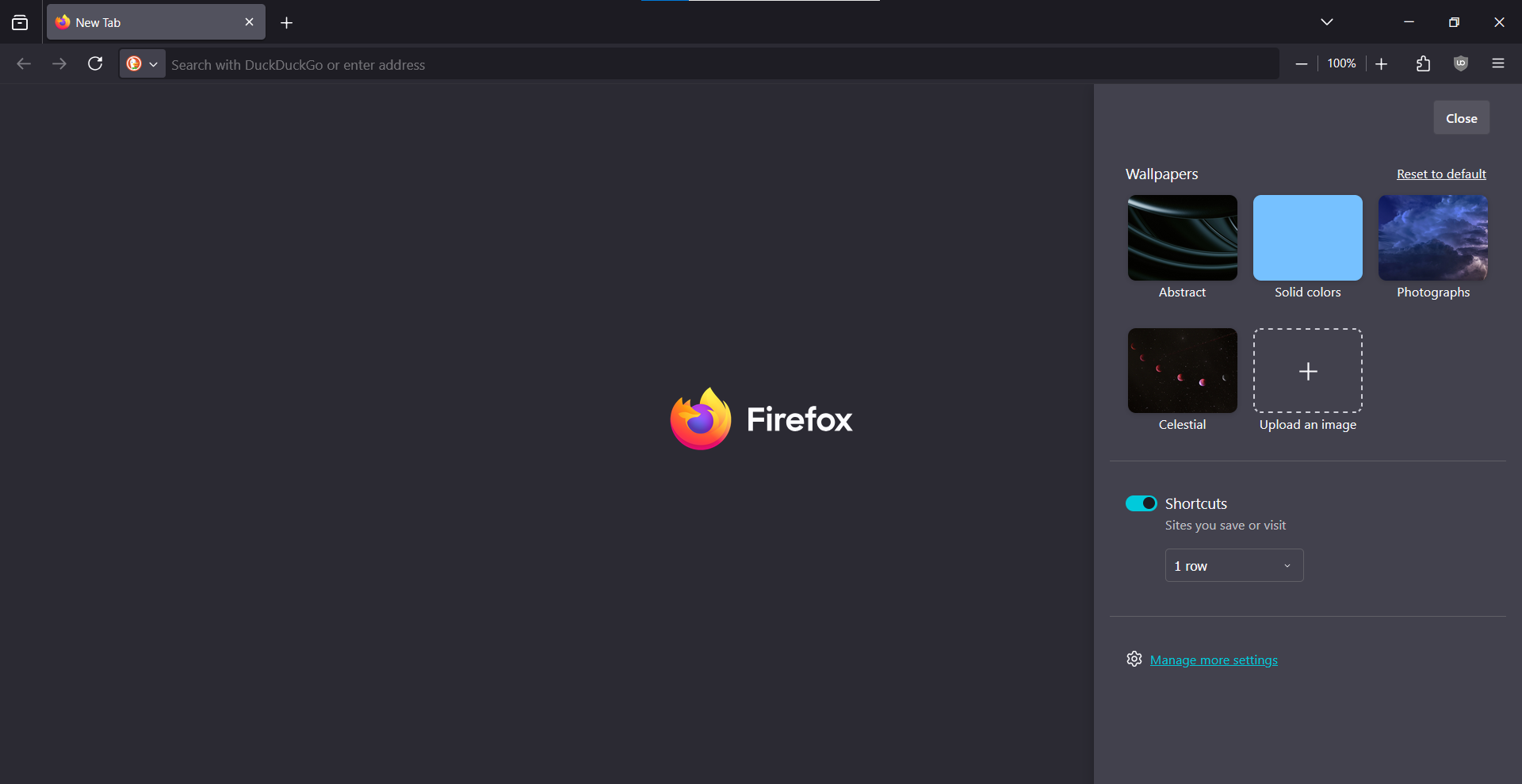
Task: Click the settings gear icon in panel
Action: [1134, 660]
